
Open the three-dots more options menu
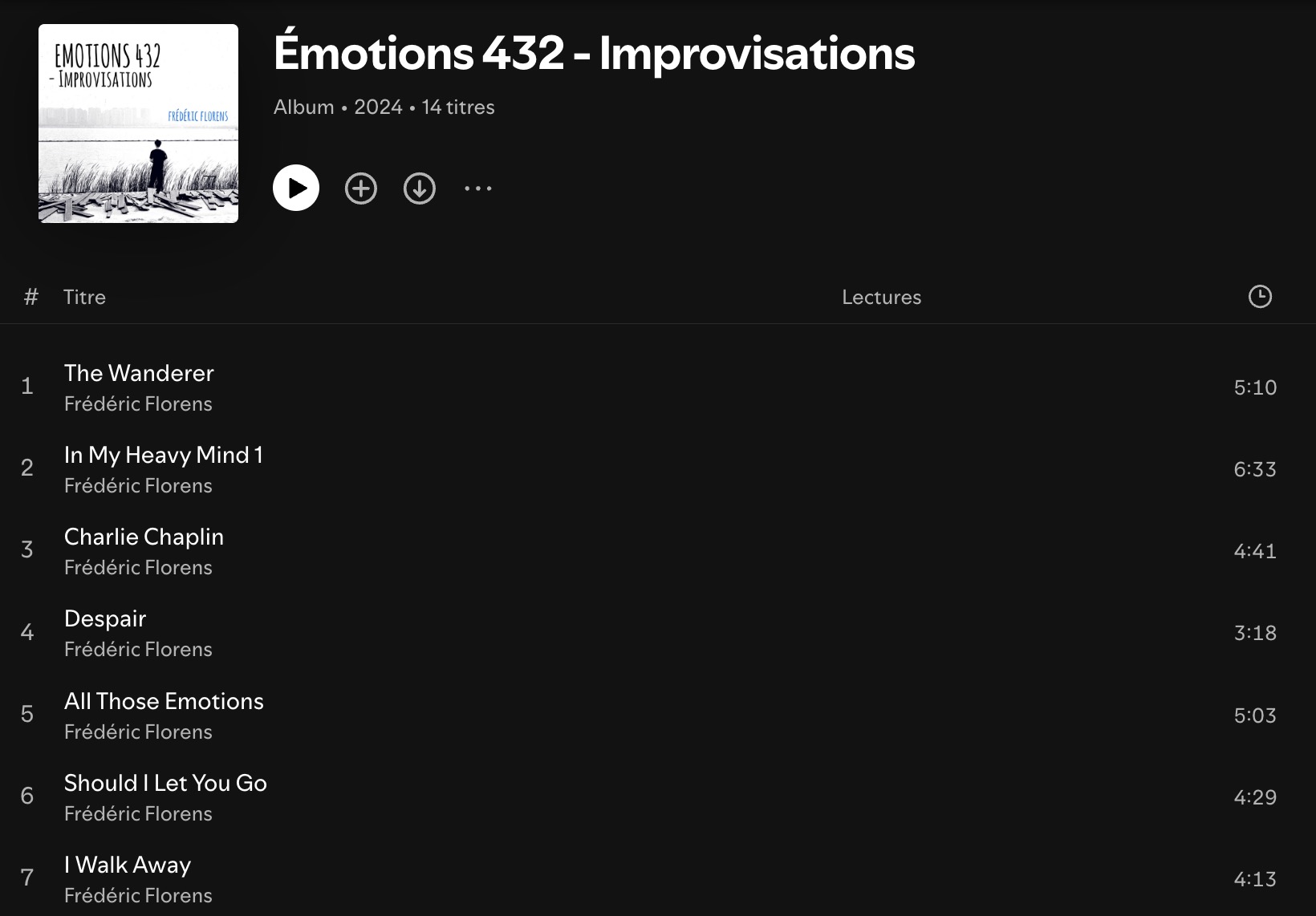(x=478, y=188)
